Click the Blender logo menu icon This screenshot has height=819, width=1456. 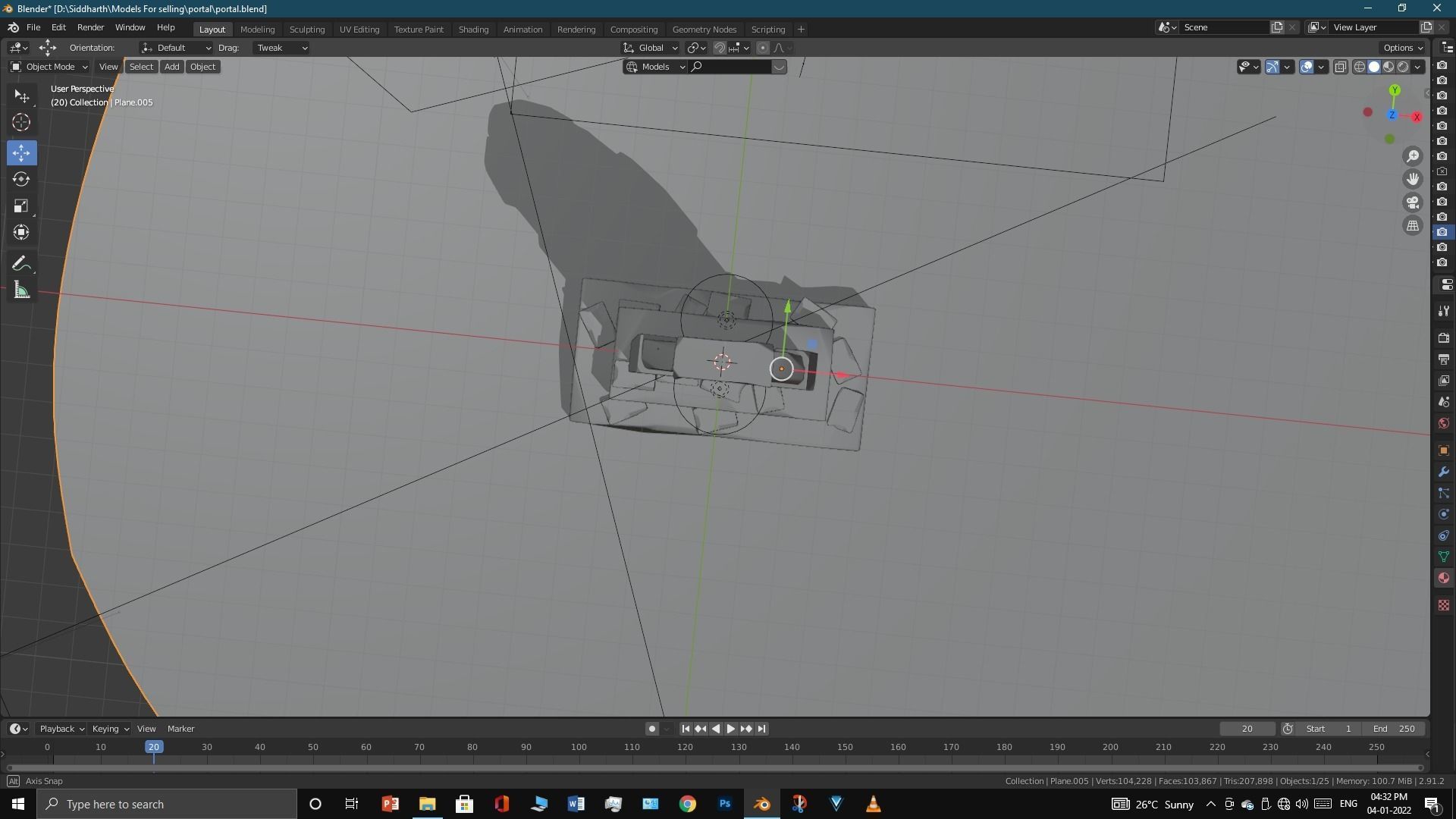13,27
